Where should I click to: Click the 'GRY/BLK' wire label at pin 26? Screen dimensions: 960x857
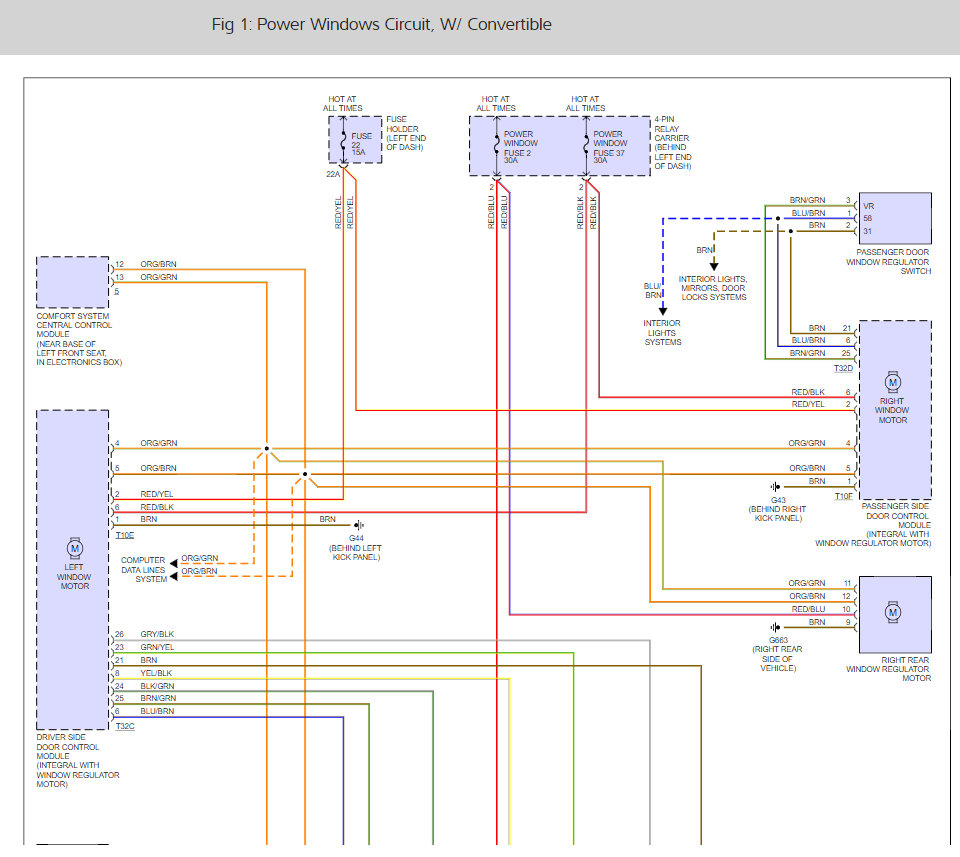157,634
